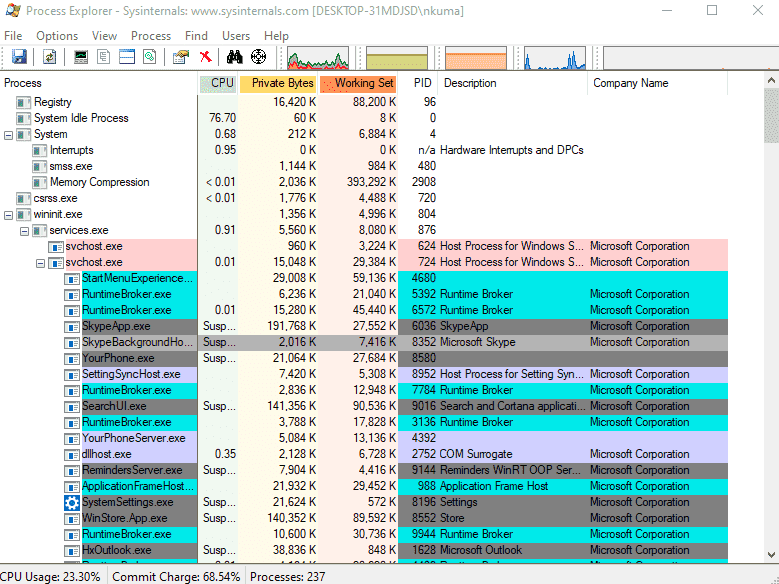Sort by the Private Bytes column header
779x584 pixels.
pyautogui.click(x=277, y=83)
